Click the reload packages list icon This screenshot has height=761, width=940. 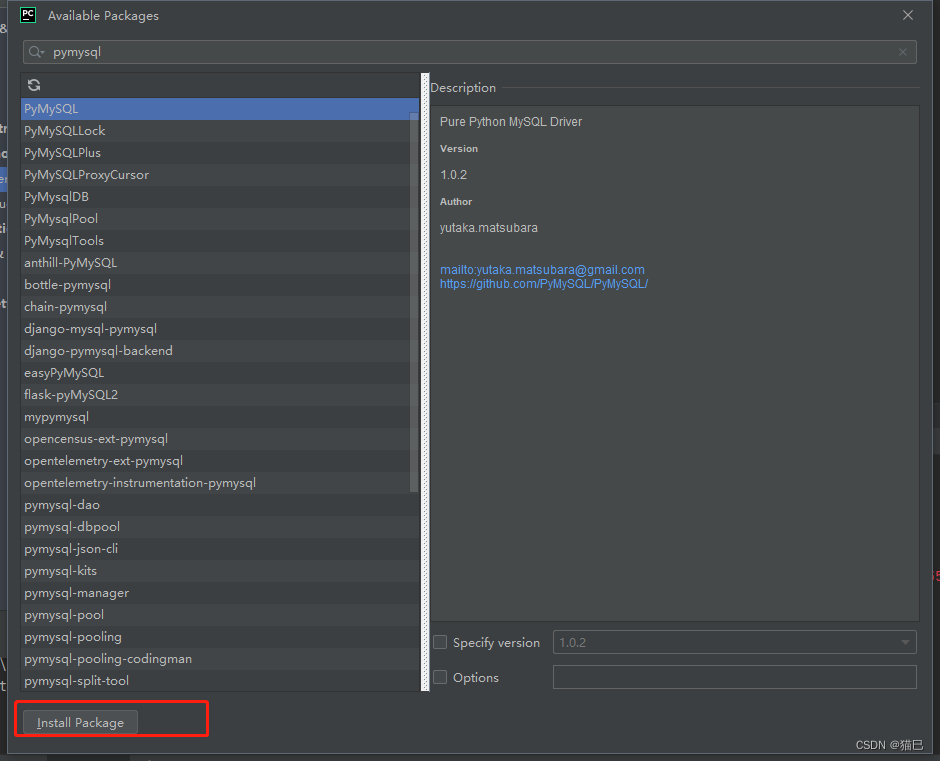click(34, 85)
